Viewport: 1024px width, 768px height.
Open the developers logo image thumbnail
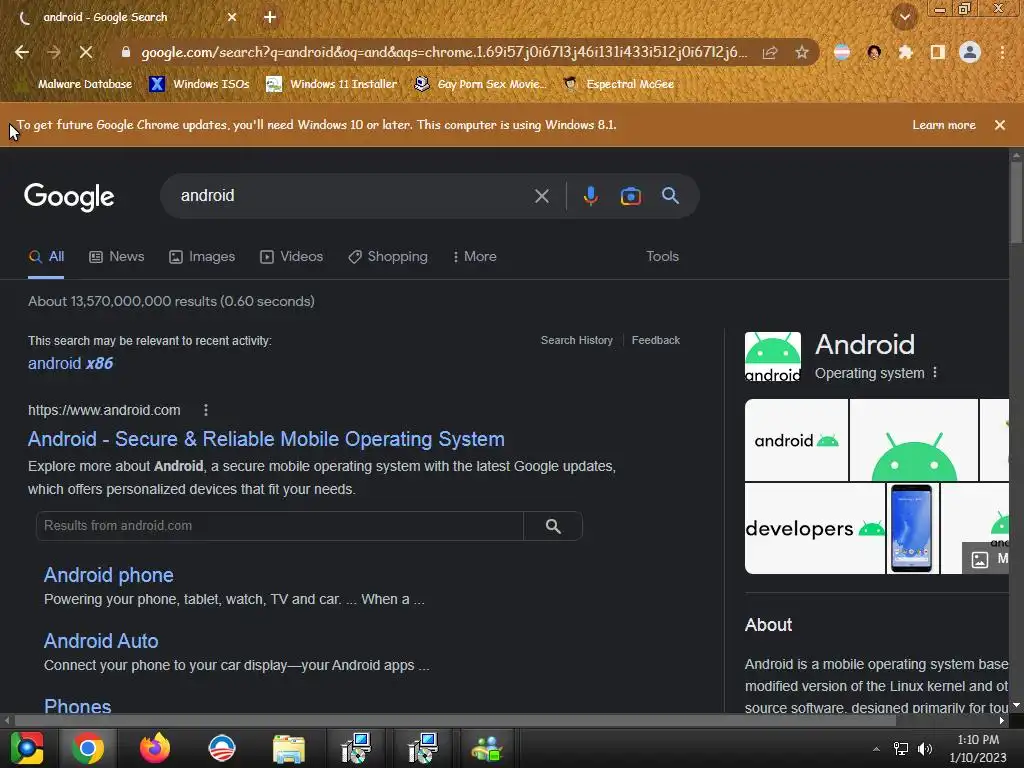pos(814,528)
